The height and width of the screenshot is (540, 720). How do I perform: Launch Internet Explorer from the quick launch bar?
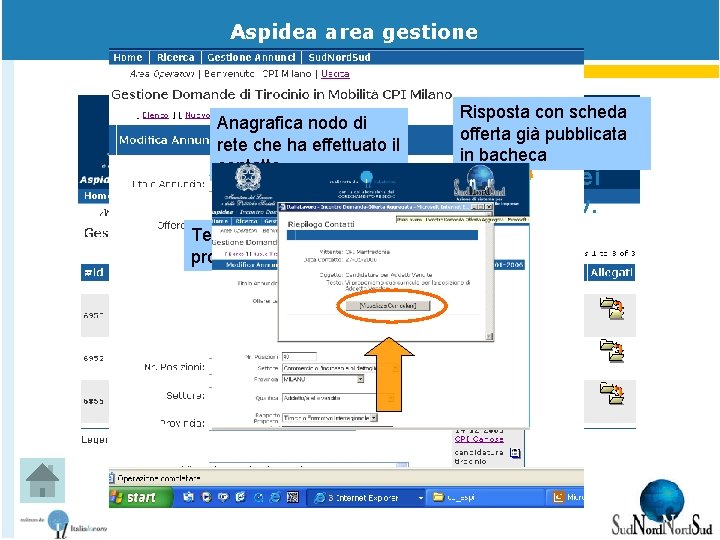pyautogui.click(x=275, y=498)
